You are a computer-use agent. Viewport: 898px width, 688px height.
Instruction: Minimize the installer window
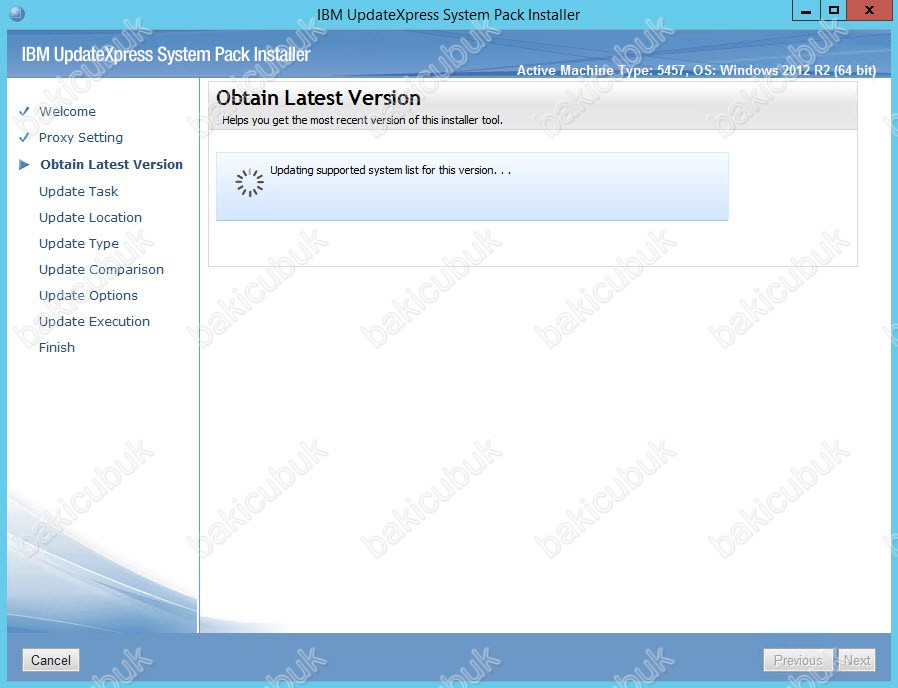tap(806, 11)
